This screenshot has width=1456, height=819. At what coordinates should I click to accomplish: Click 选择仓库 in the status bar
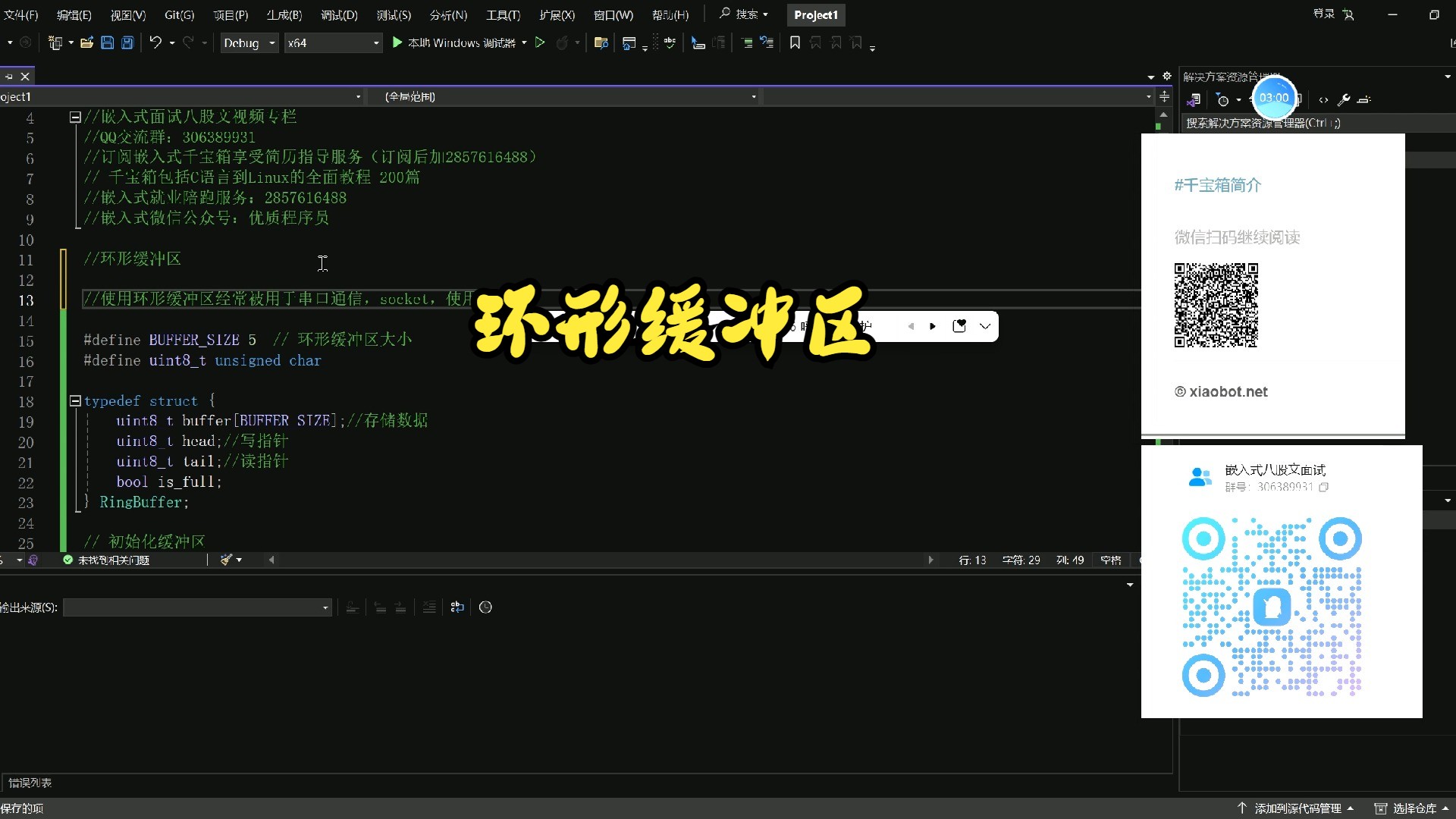click(x=1411, y=808)
